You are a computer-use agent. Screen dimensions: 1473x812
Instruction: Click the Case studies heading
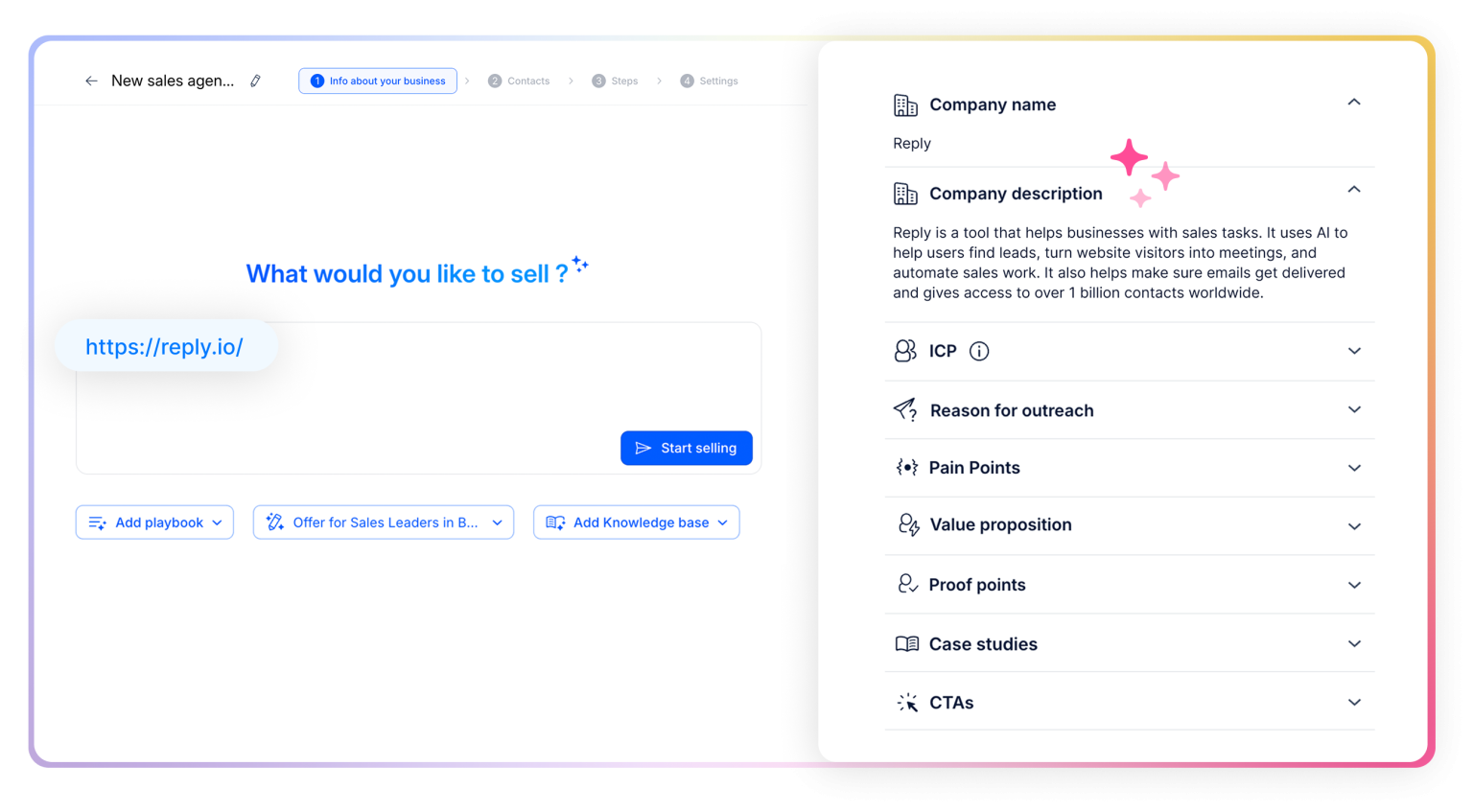coord(983,644)
